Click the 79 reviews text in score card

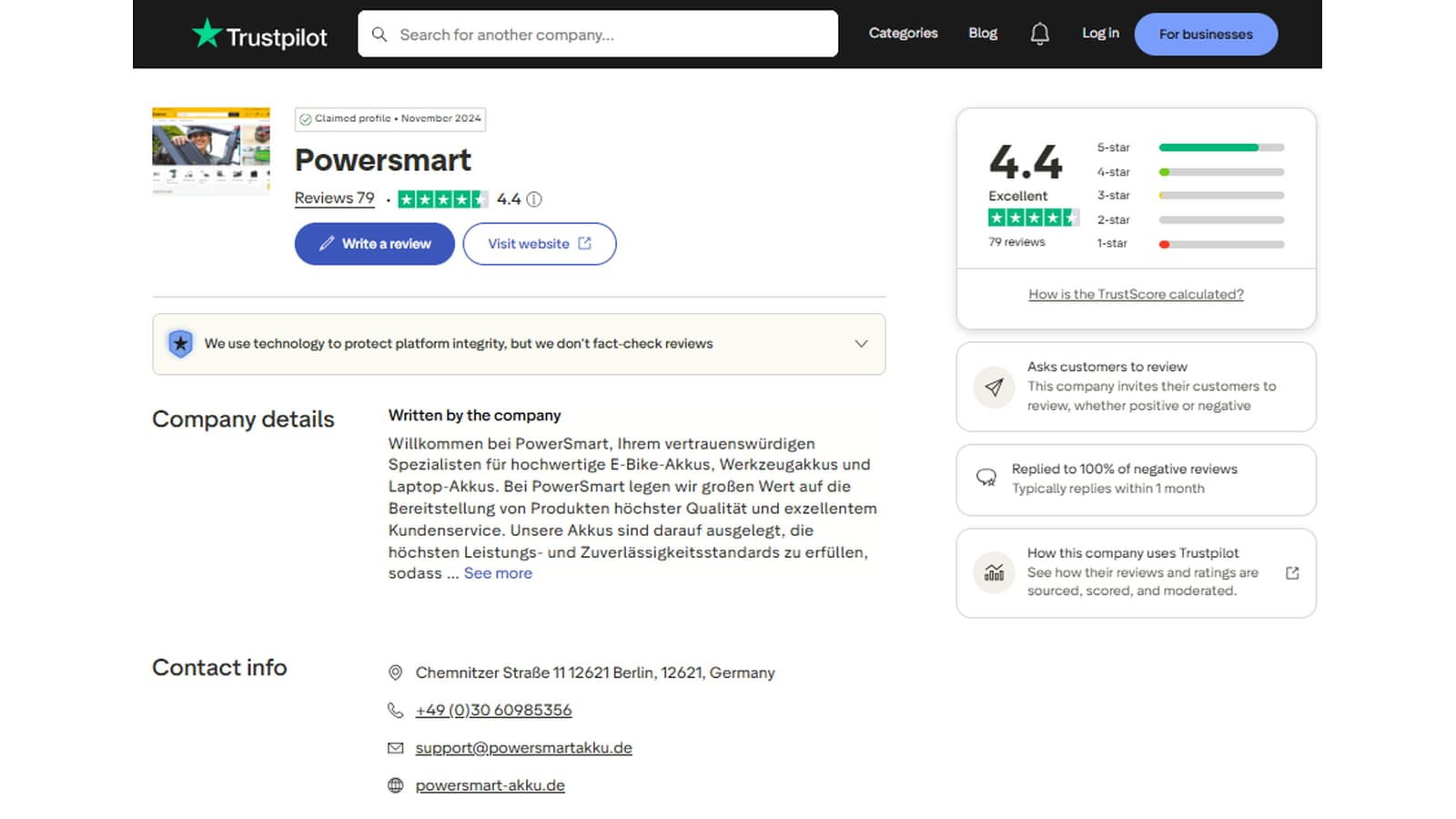click(x=1016, y=242)
